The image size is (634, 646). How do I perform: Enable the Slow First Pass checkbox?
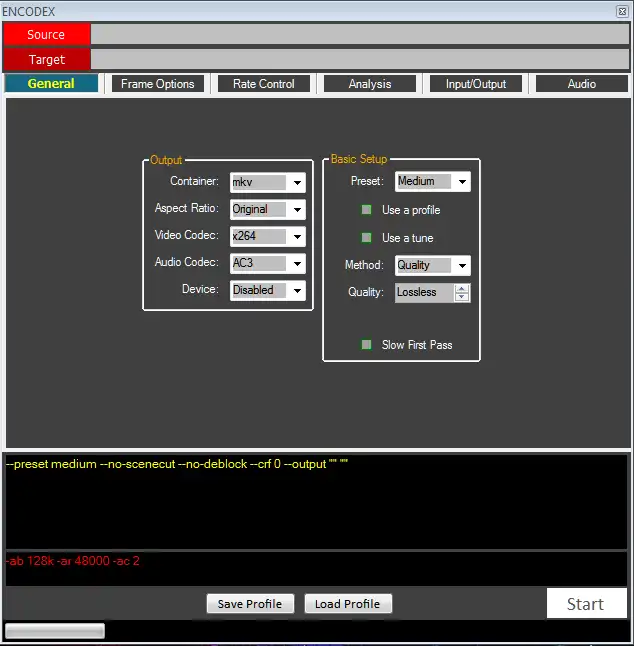(x=366, y=344)
